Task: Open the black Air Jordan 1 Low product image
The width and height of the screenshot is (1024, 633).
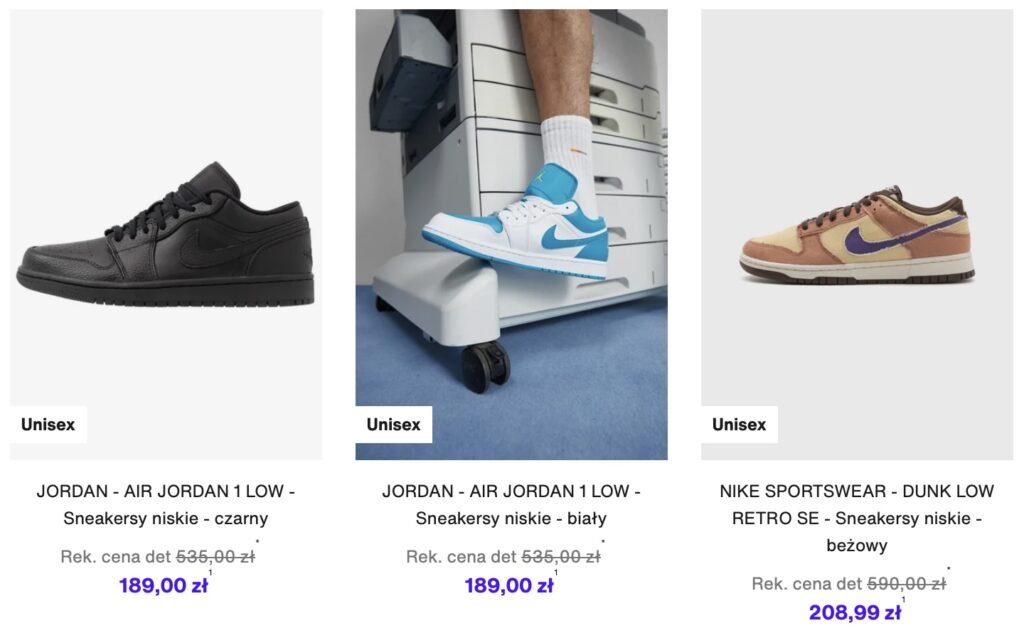Action: point(166,234)
